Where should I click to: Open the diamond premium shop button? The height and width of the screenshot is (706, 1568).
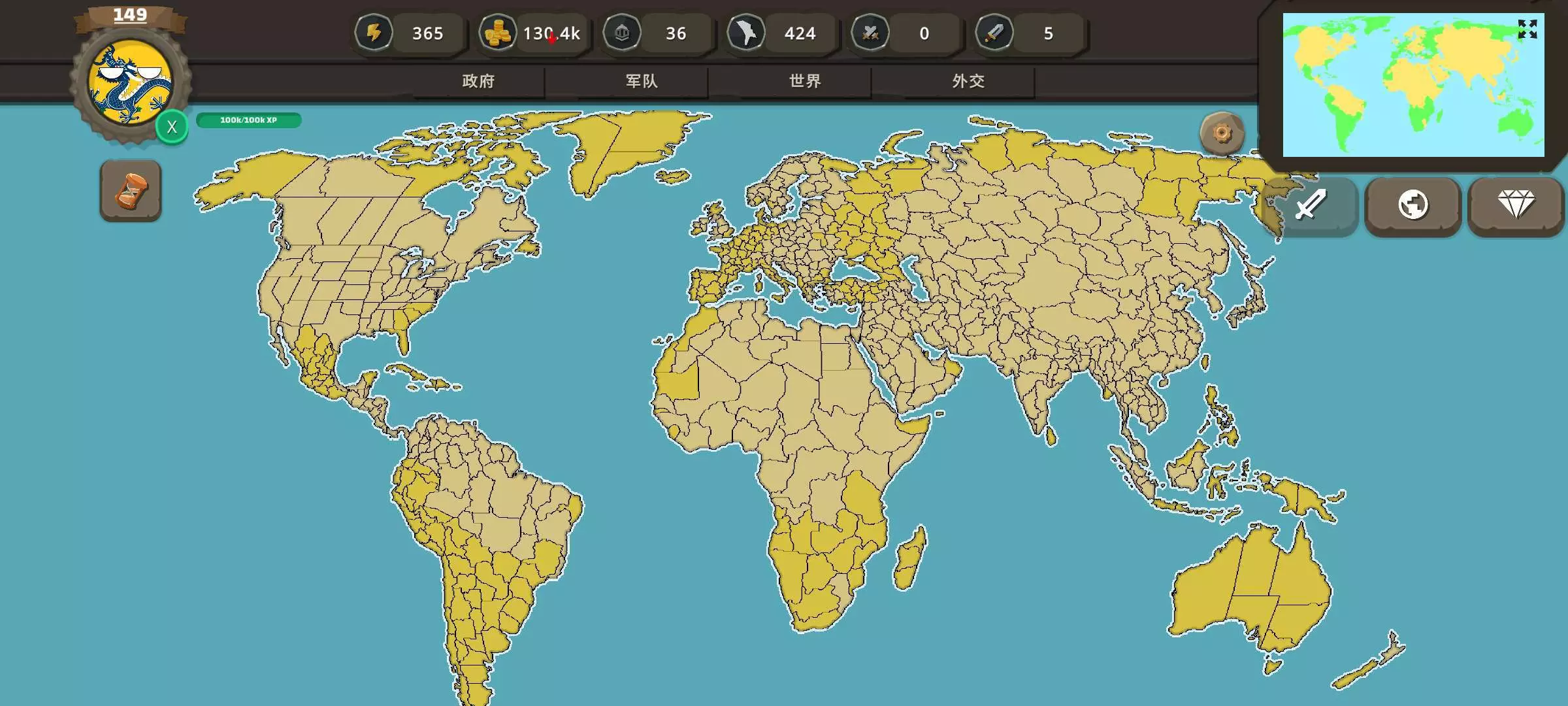click(x=1516, y=205)
